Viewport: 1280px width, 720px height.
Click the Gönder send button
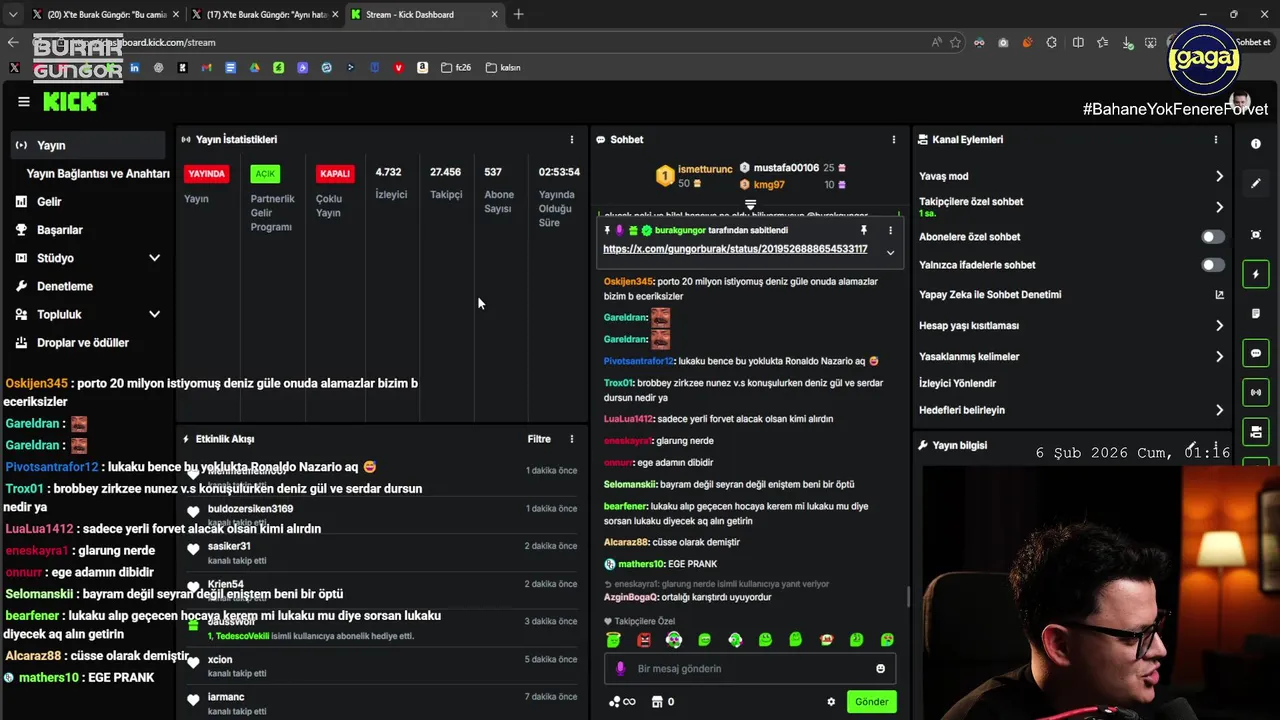point(871,702)
